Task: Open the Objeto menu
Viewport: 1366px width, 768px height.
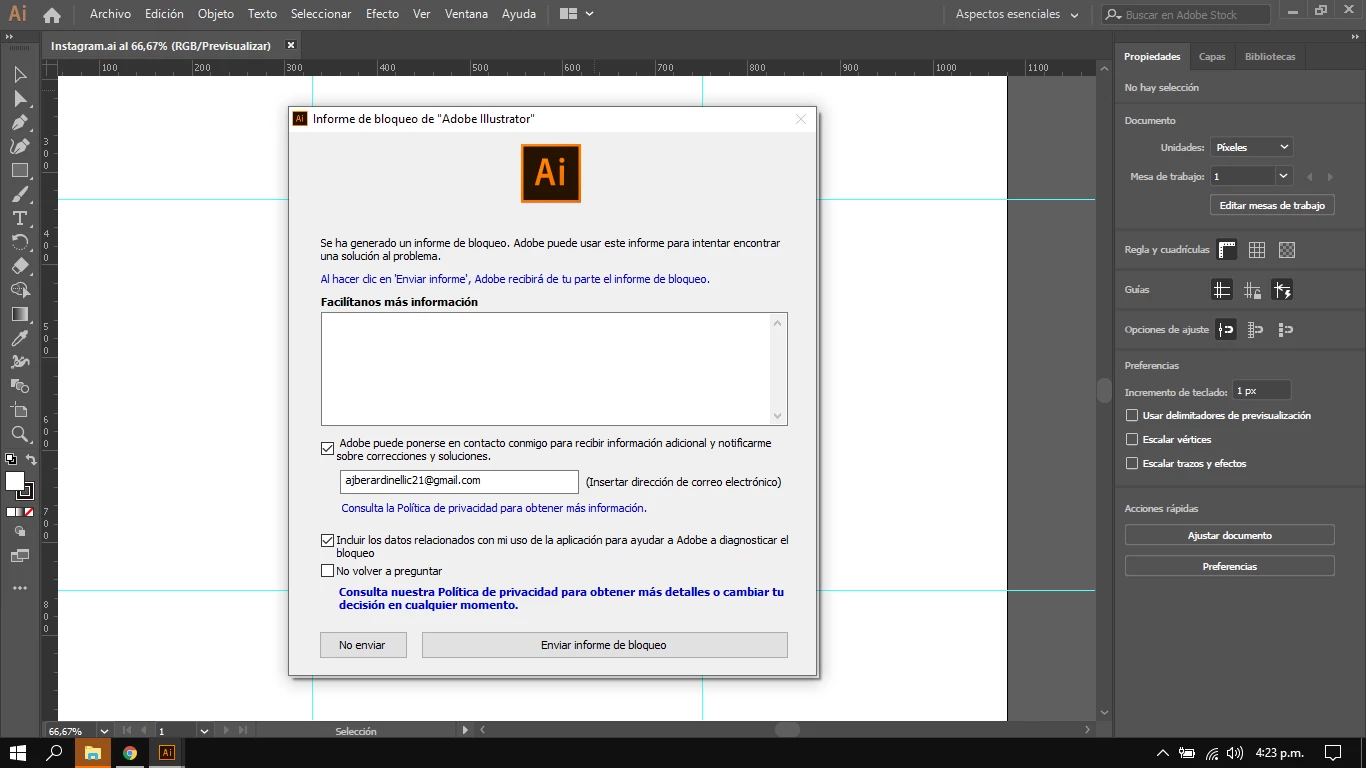Action: (216, 14)
